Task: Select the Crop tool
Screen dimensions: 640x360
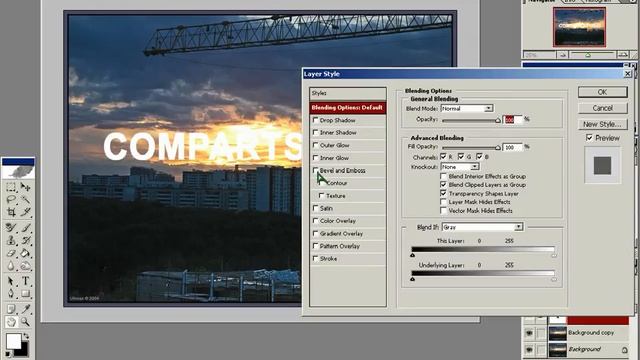Action: click(11, 211)
